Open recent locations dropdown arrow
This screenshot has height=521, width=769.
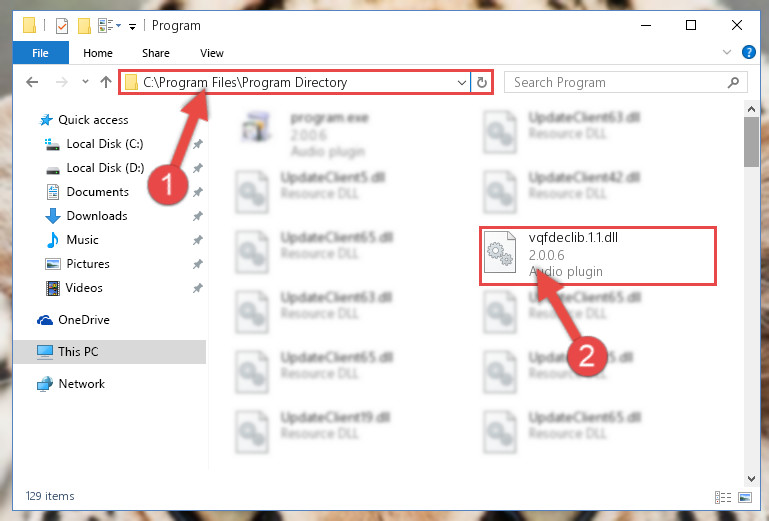point(85,82)
